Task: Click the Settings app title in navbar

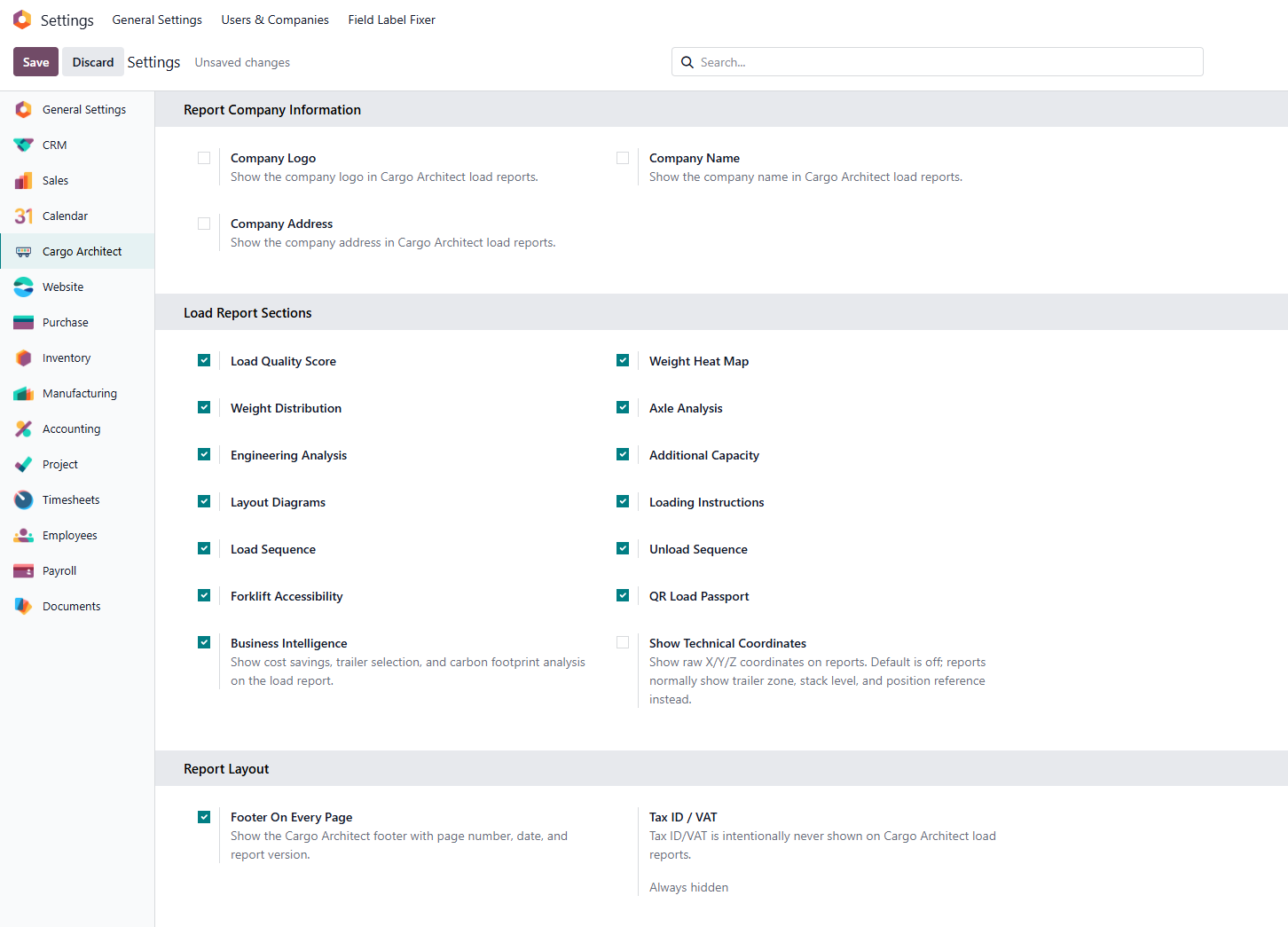Action: [x=67, y=20]
